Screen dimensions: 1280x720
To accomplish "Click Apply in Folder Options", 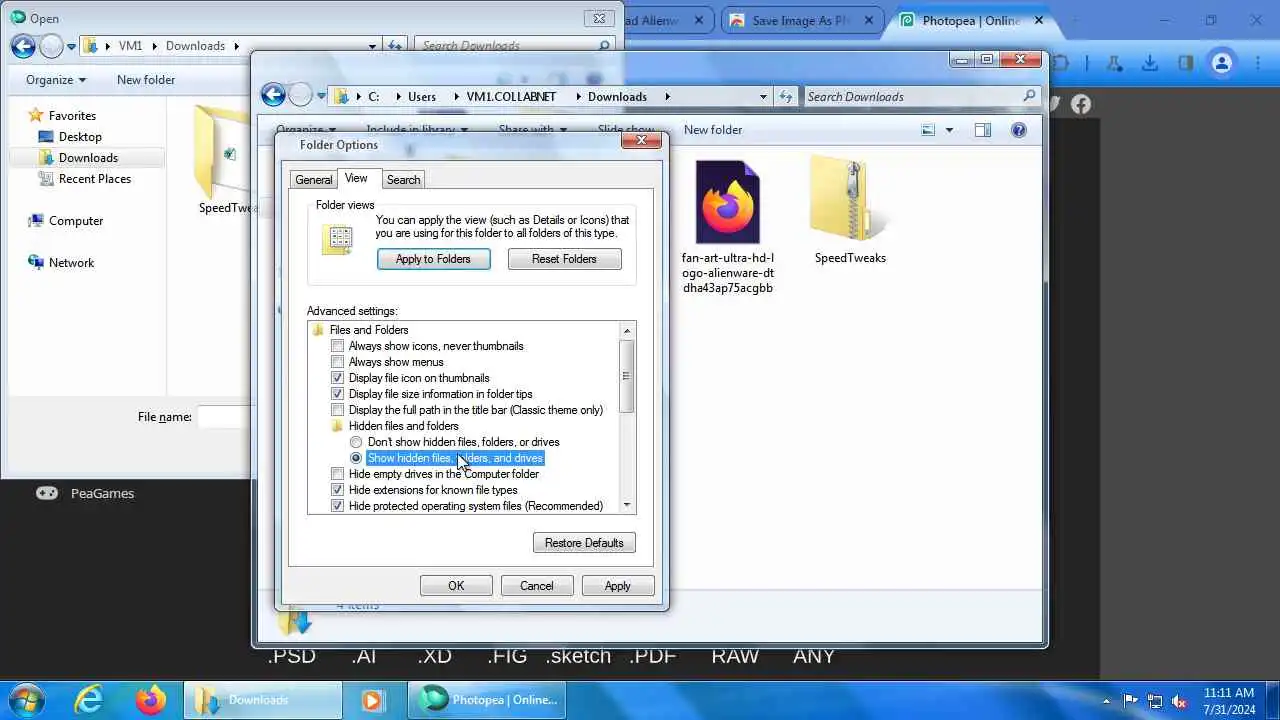I will click(x=618, y=586).
